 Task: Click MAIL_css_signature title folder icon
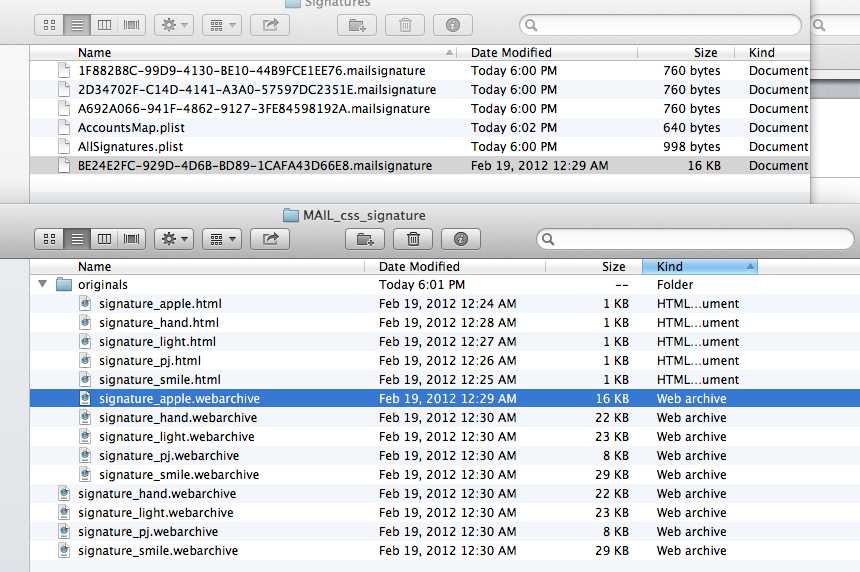(291, 216)
